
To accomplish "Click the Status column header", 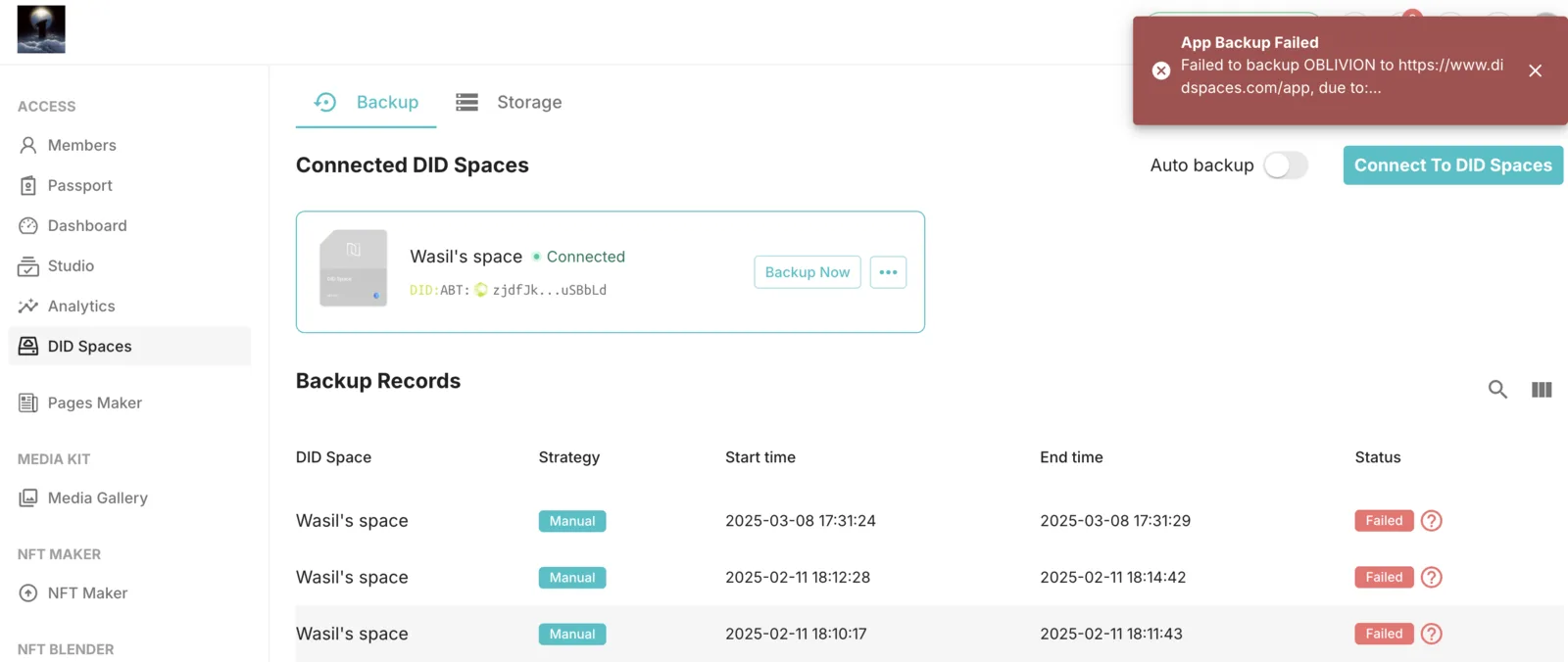I will point(1378,457).
